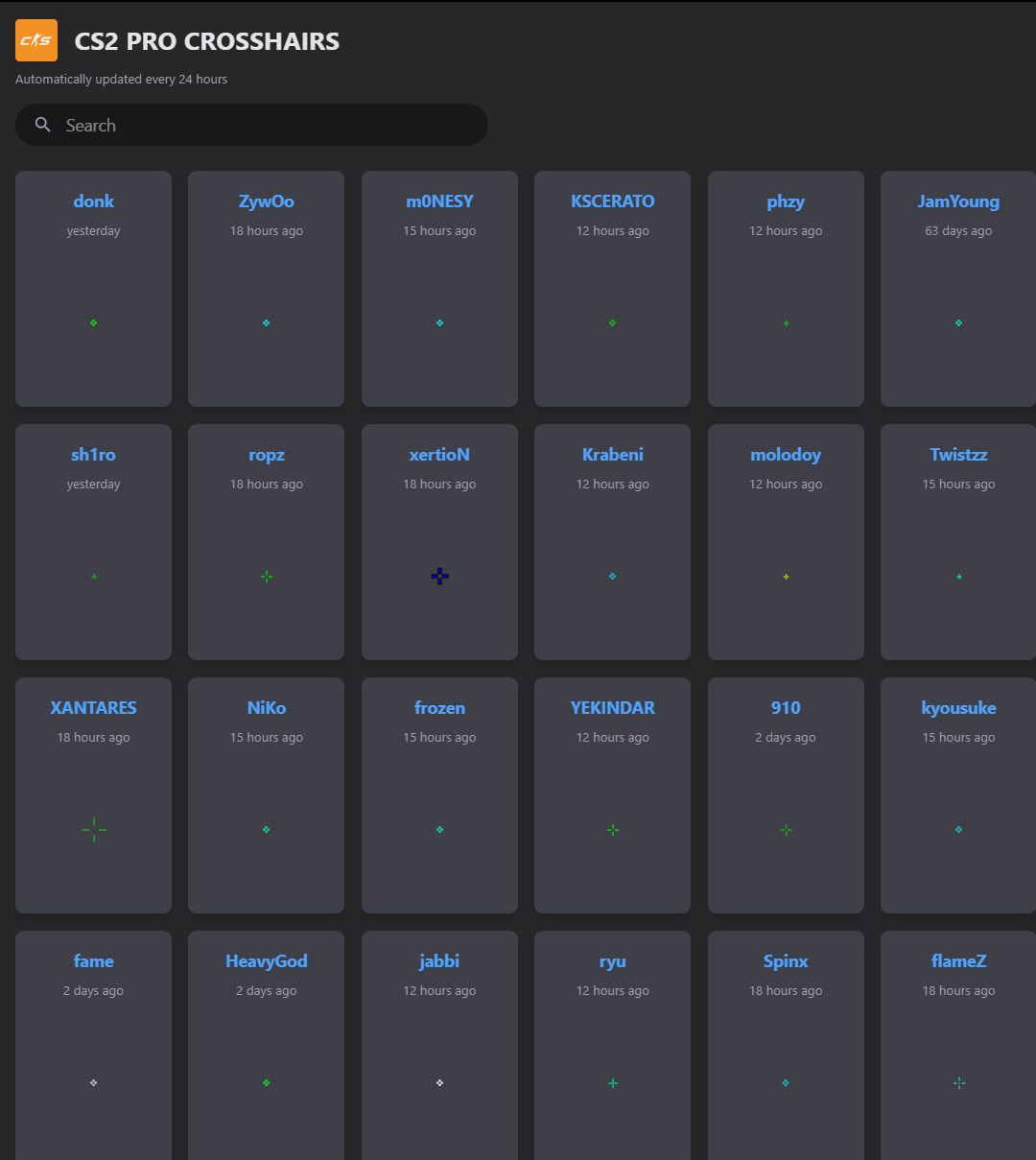Focus the Search input field
Screen dimensions: 1036x1160
pos(251,125)
